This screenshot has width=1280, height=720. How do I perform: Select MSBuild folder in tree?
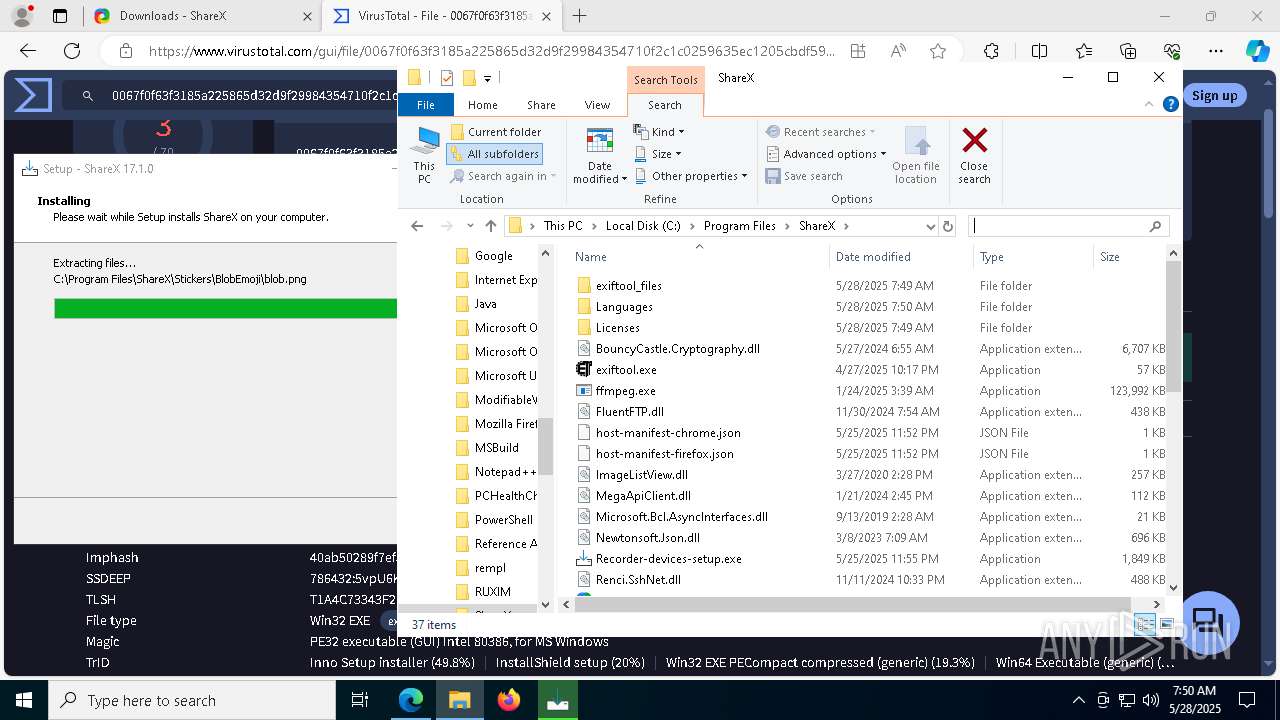496,448
